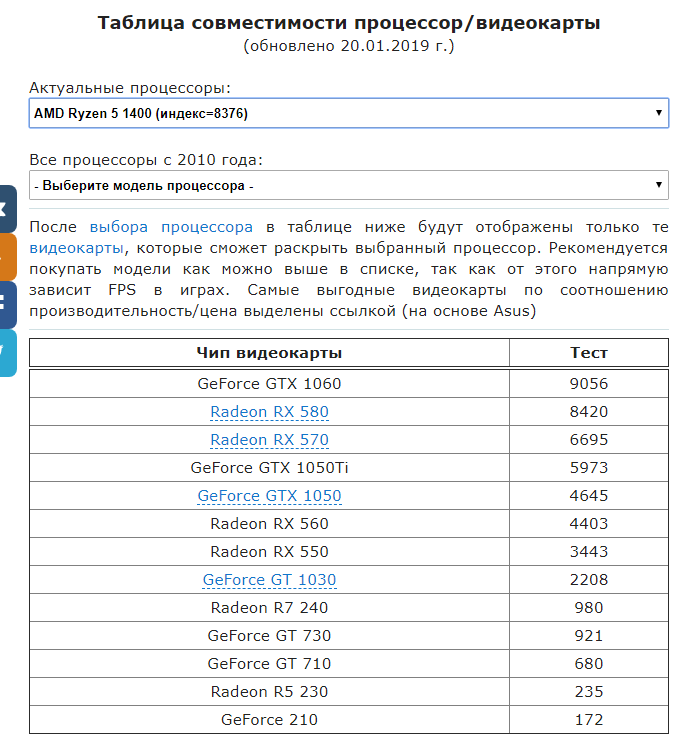Select the GeForce GTX 1060 table row
Image resolution: width=678 pixels, height=737 pixels.
(x=348, y=384)
